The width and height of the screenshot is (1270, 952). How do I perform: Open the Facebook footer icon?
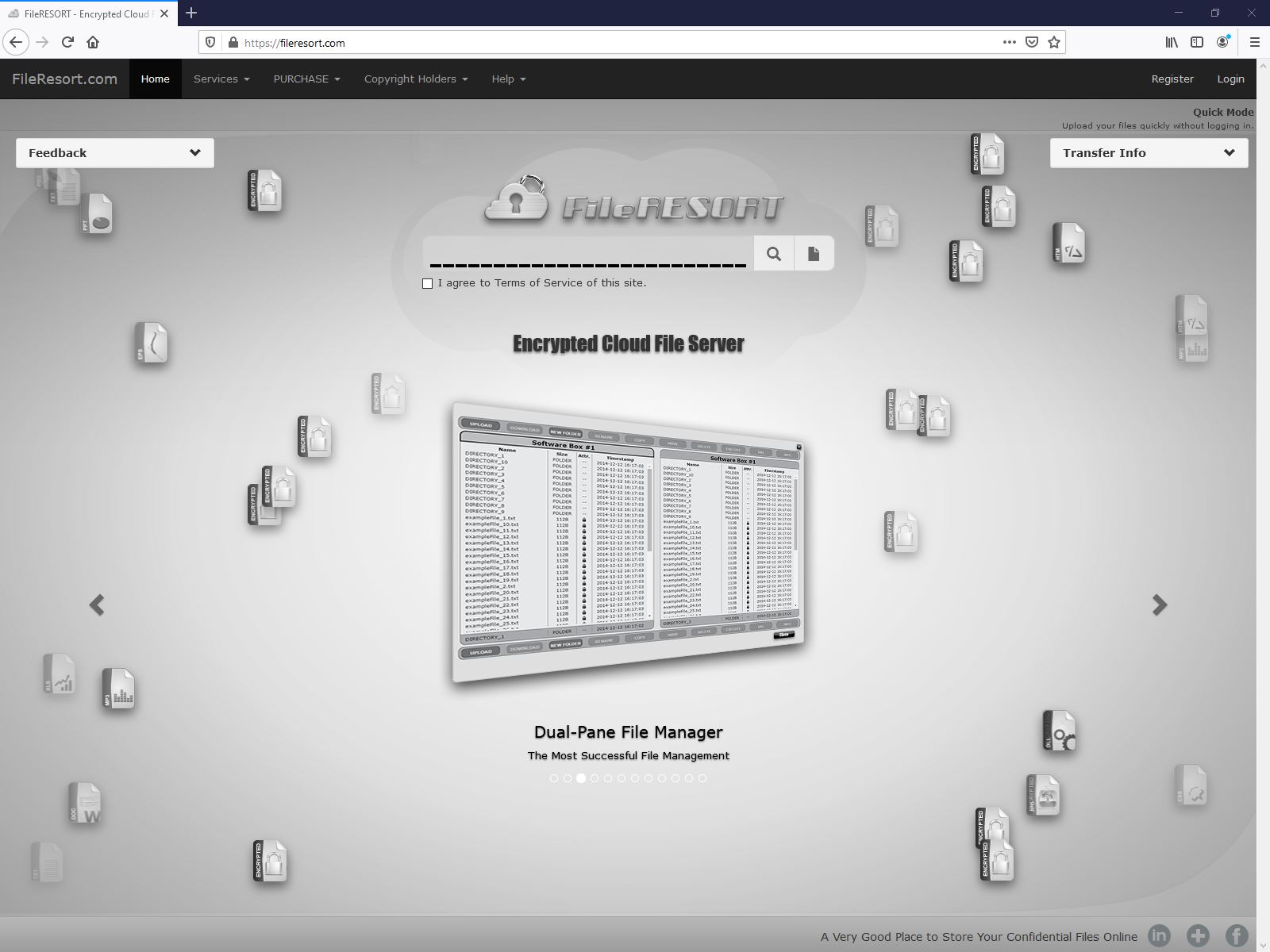[1237, 936]
